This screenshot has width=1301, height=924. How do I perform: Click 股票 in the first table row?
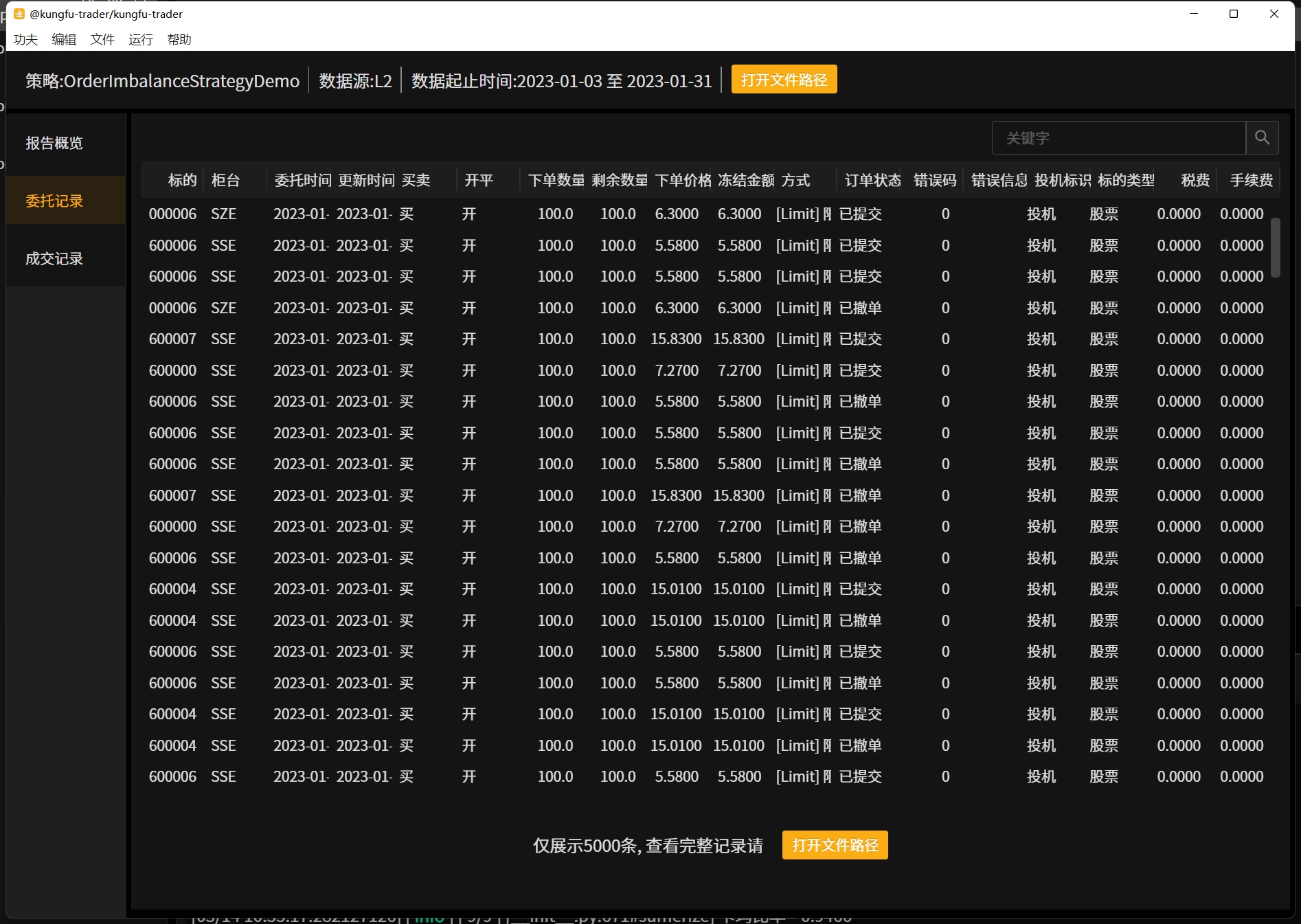tap(1104, 214)
